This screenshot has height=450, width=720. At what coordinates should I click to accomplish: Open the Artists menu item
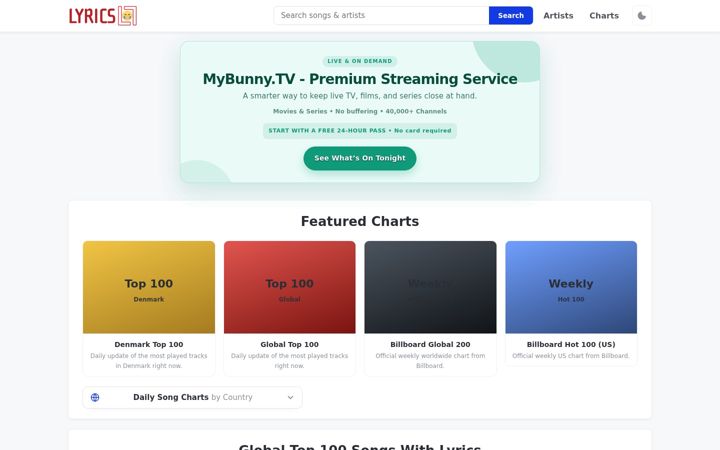pyautogui.click(x=558, y=16)
